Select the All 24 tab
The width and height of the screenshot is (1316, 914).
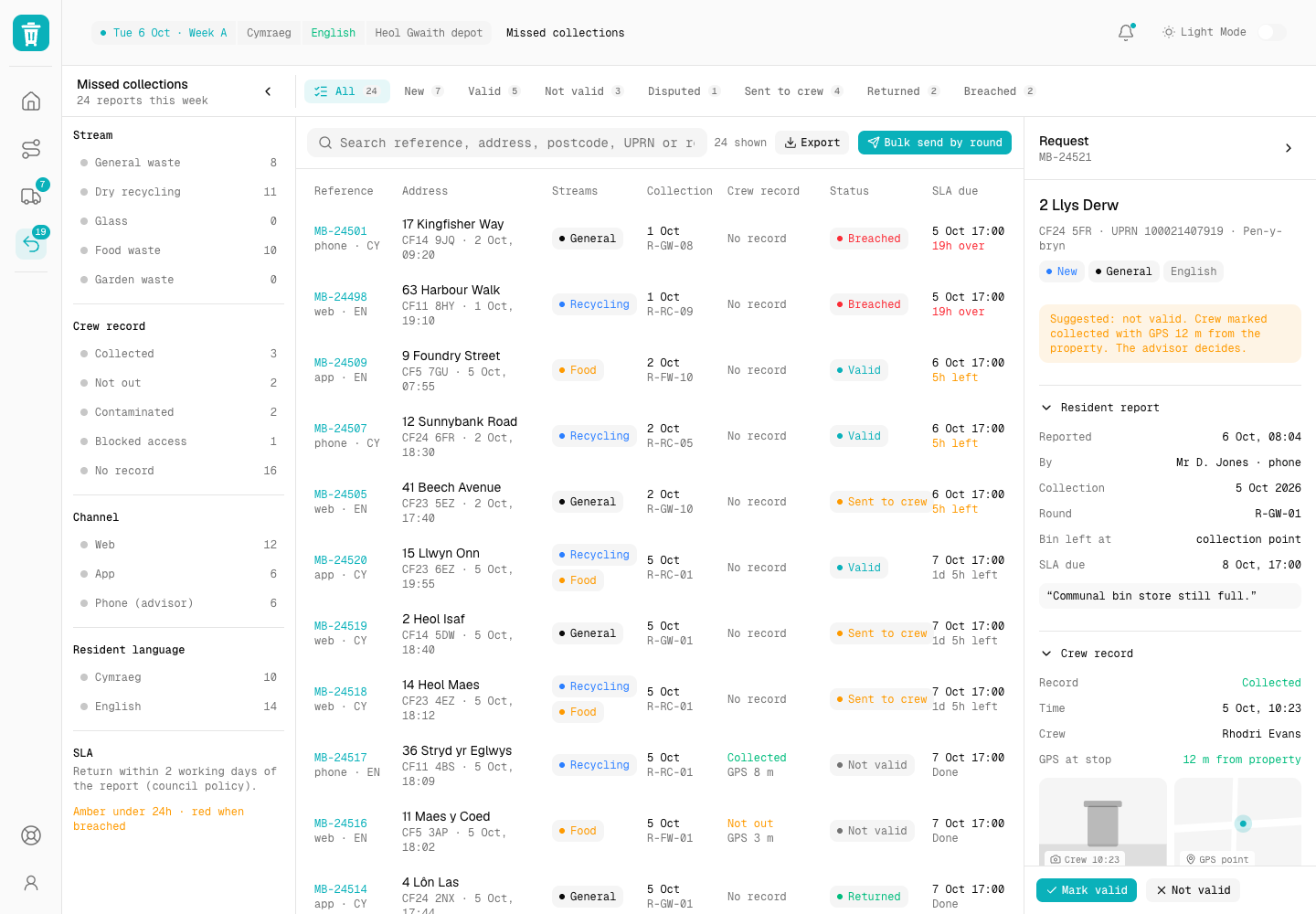point(347,91)
